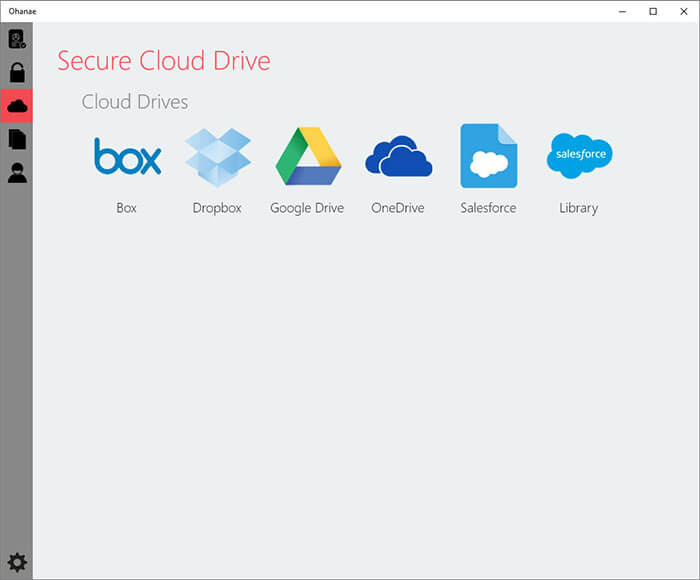700x580 pixels.
Task: Click the 'Salesforce' label
Action: (488, 208)
